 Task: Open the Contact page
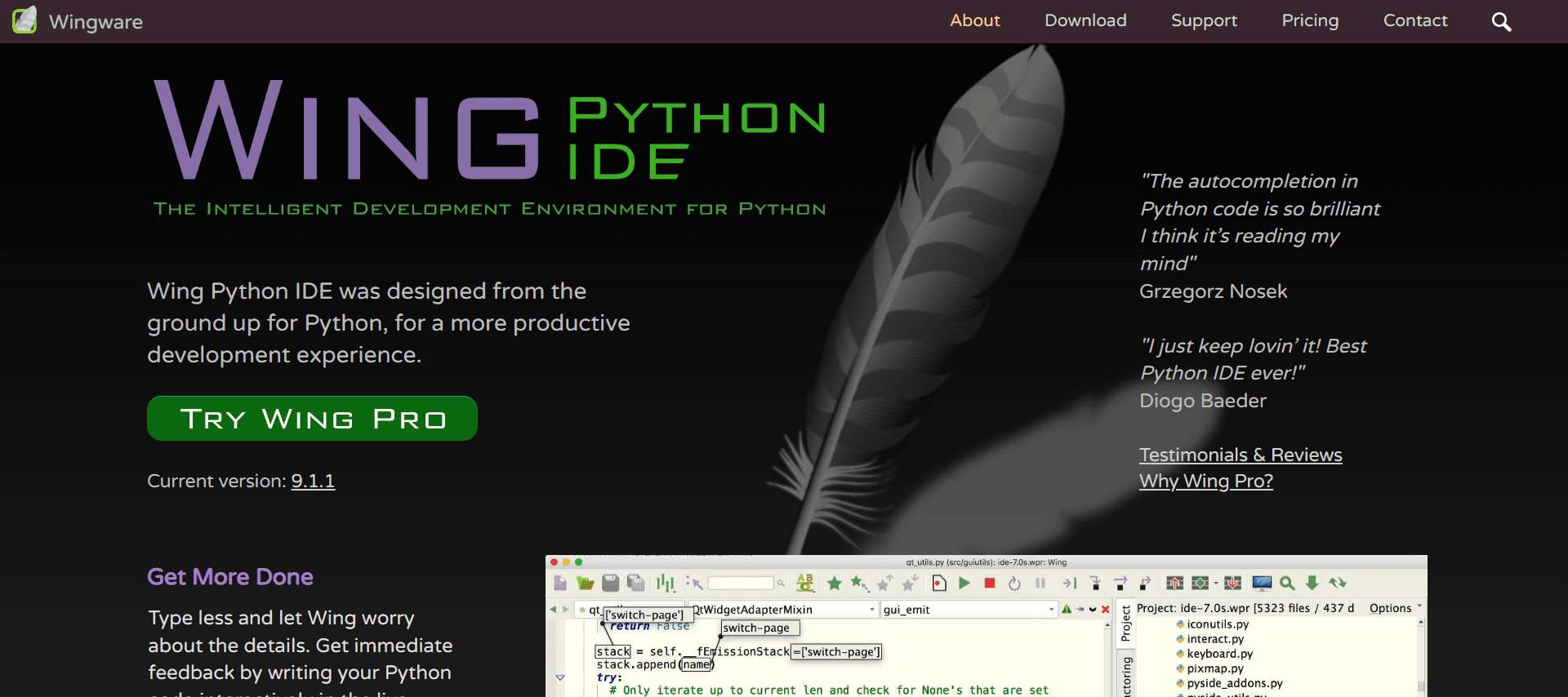(1415, 20)
